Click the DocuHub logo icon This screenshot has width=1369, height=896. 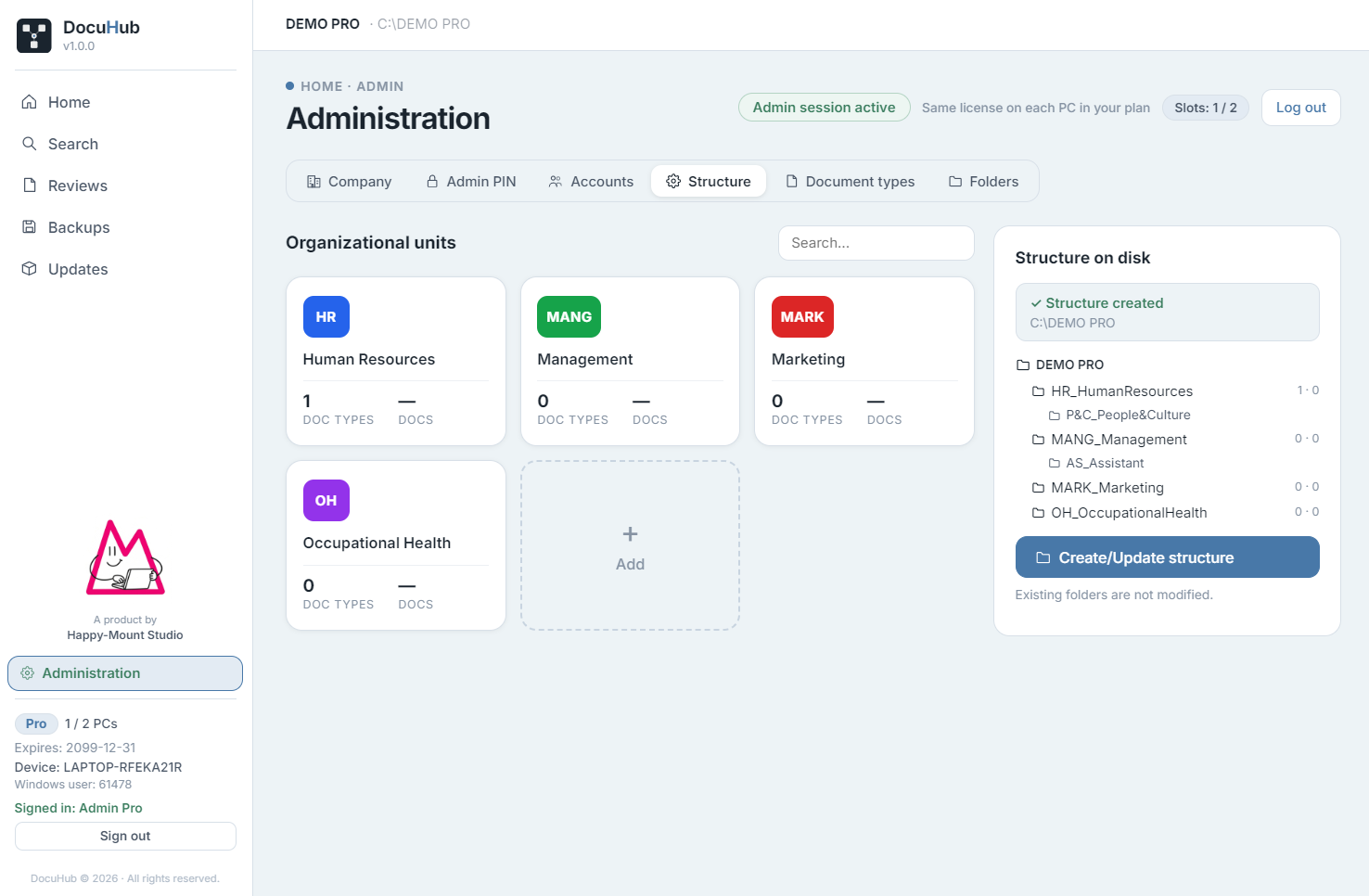click(34, 35)
